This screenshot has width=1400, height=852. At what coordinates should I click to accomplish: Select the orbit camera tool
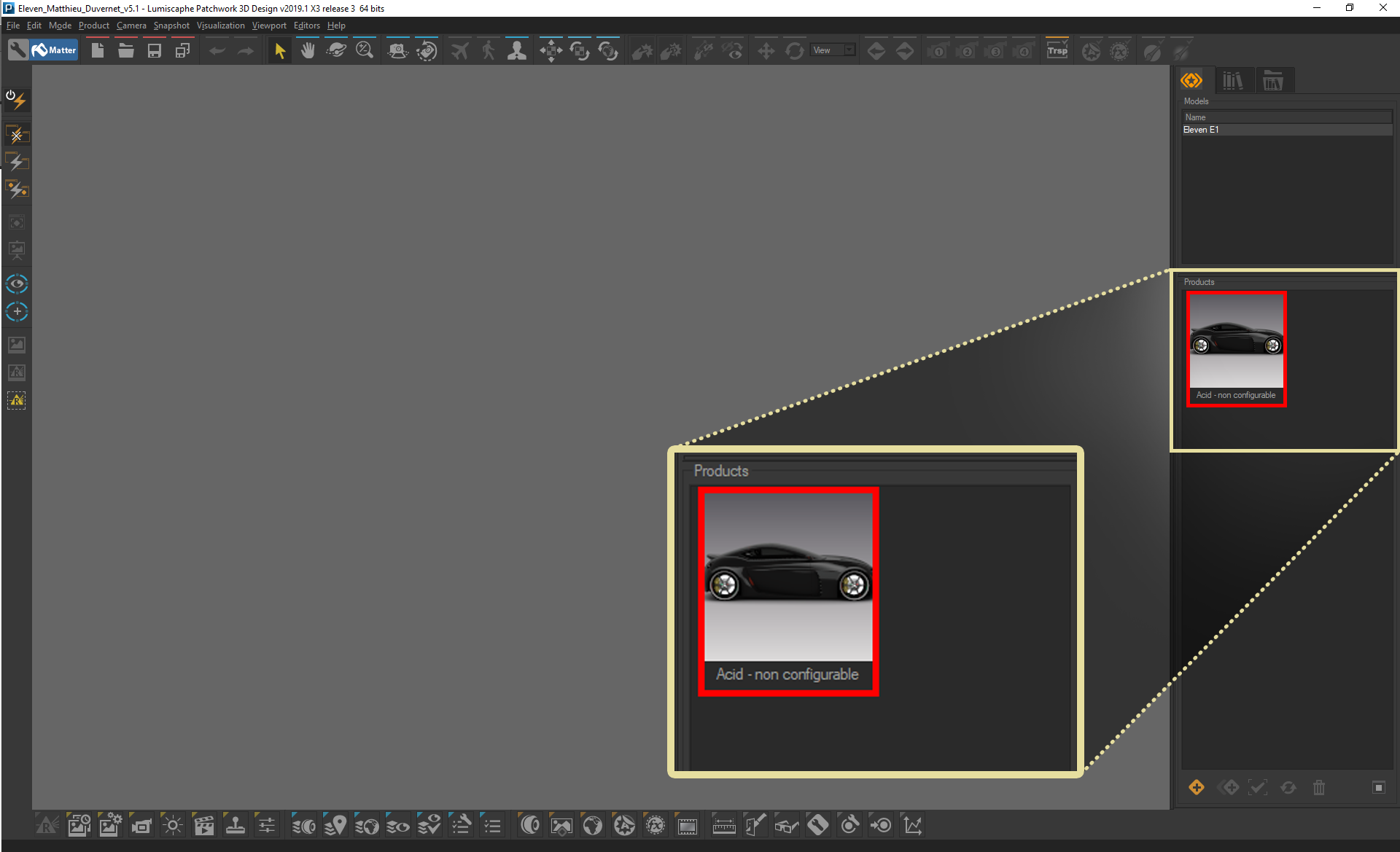pyautogui.click(x=336, y=50)
